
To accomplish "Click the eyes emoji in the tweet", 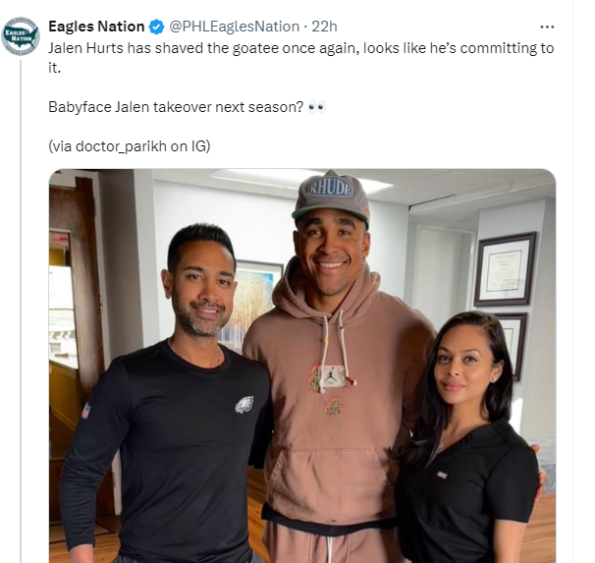I will pyautogui.click(x=317, y=107).
